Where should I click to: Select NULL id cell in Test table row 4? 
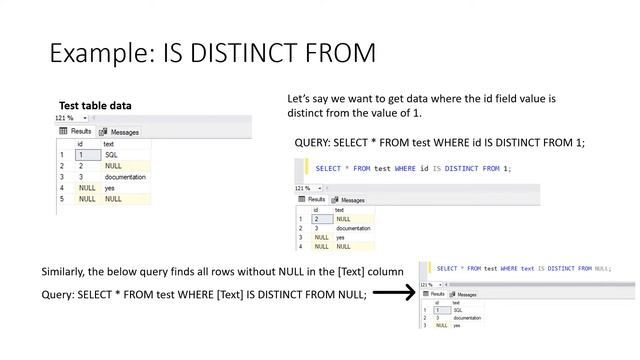click(x=88, y=188)
